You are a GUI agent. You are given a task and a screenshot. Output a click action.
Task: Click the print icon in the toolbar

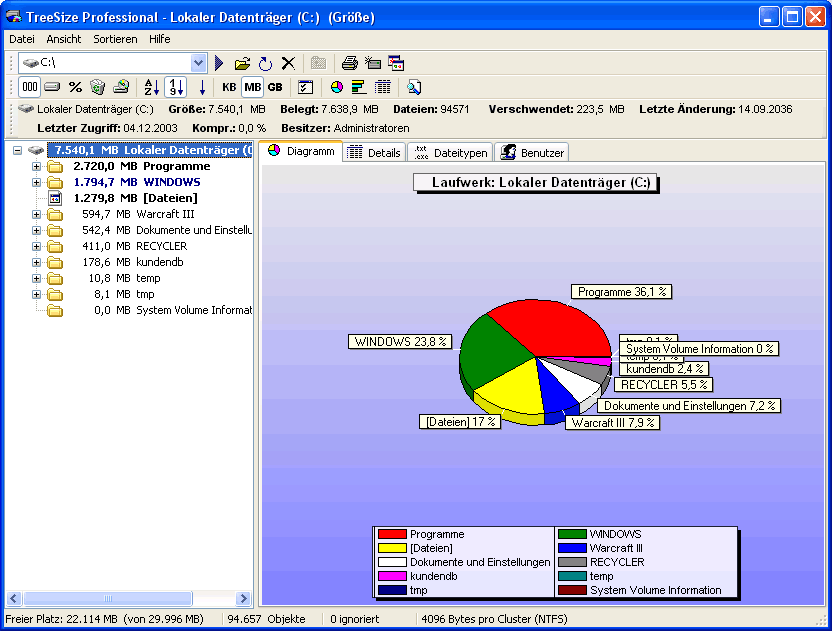pyautogui.click(x=349, y=63)
